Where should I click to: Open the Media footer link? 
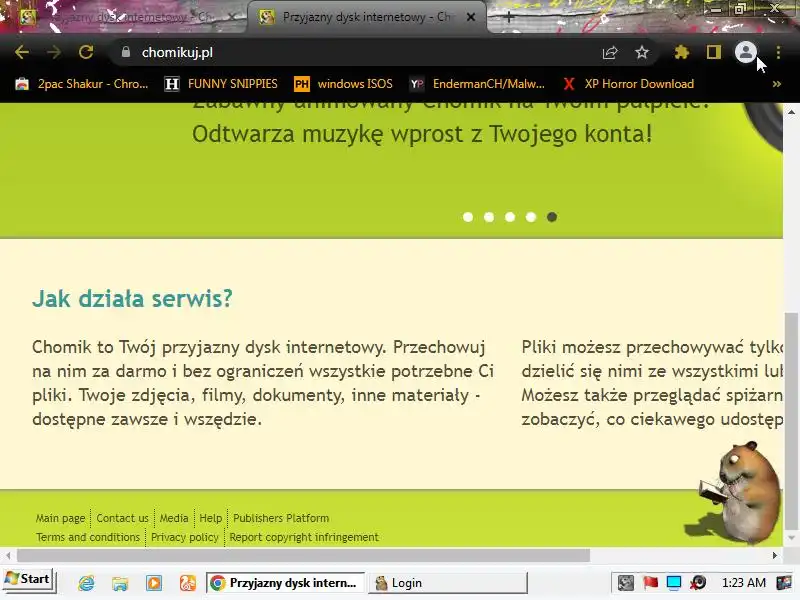(x=174, y=518)
